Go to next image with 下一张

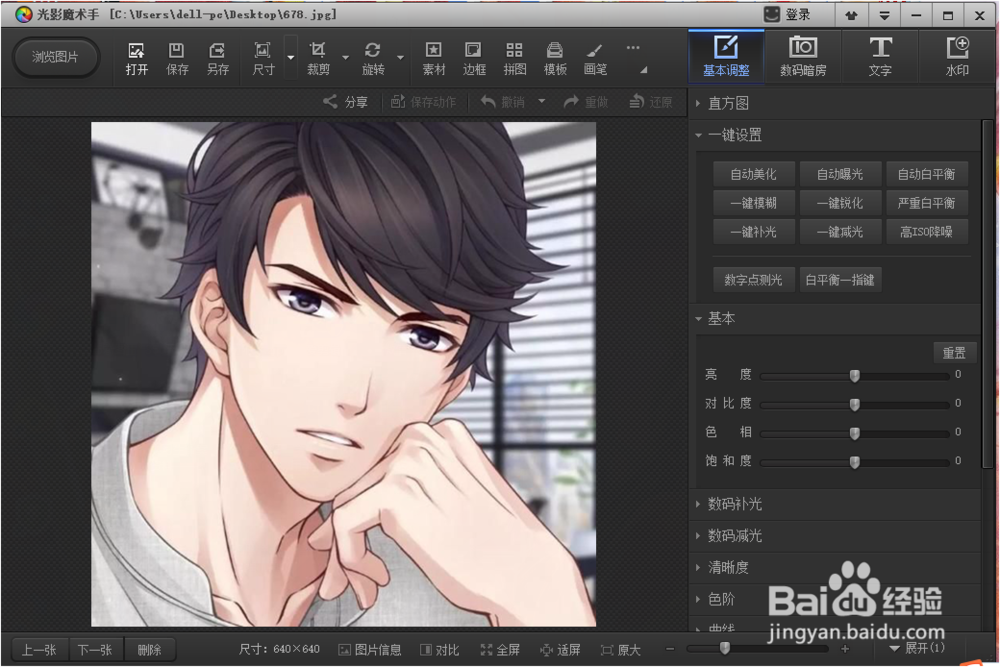pyautogui.click(x=95, y=650)
